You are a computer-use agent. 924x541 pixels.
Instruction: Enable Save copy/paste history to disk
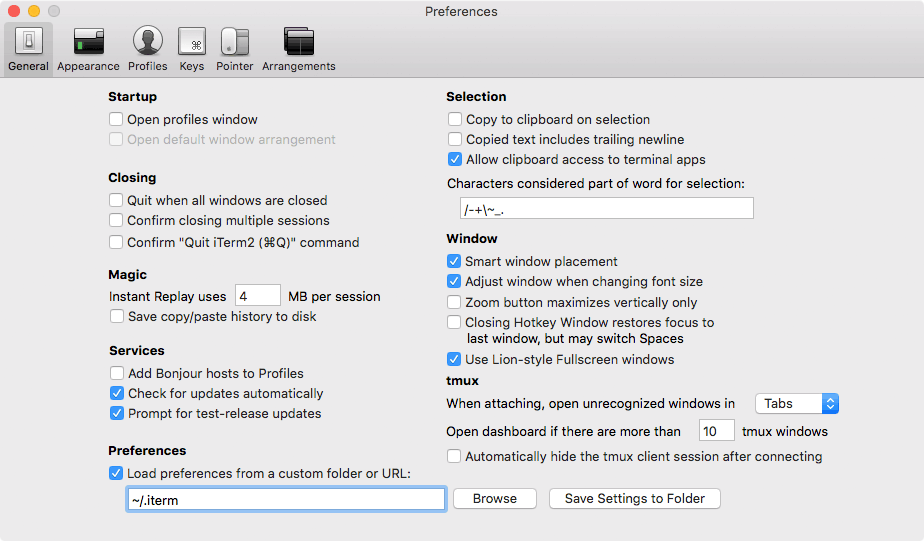tap(117, 316)
